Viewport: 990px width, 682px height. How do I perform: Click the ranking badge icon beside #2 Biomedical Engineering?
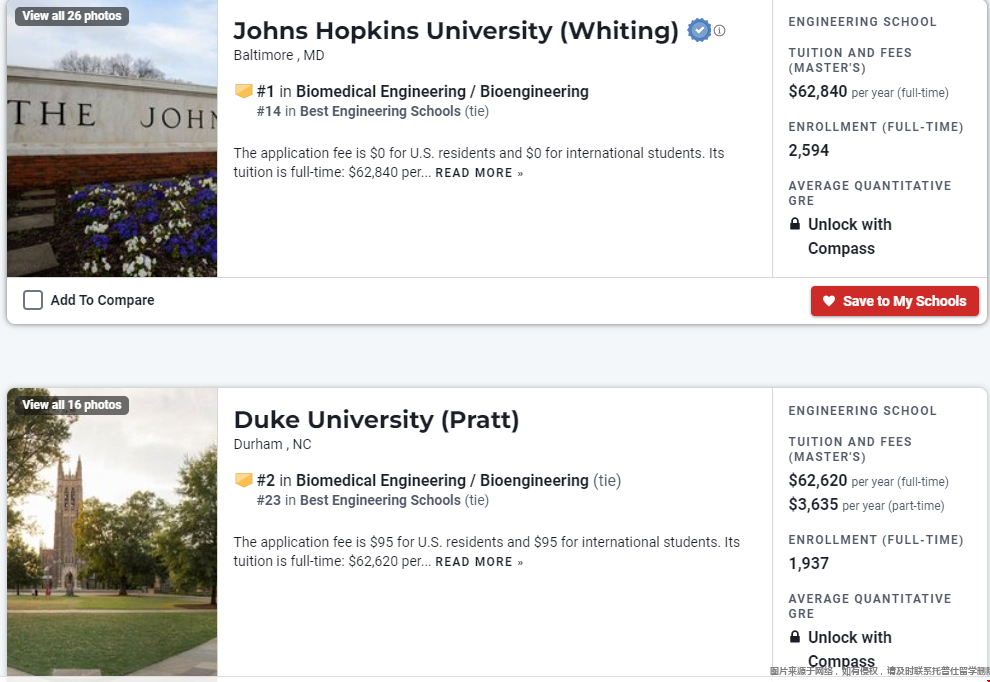(x=244, y=481)
